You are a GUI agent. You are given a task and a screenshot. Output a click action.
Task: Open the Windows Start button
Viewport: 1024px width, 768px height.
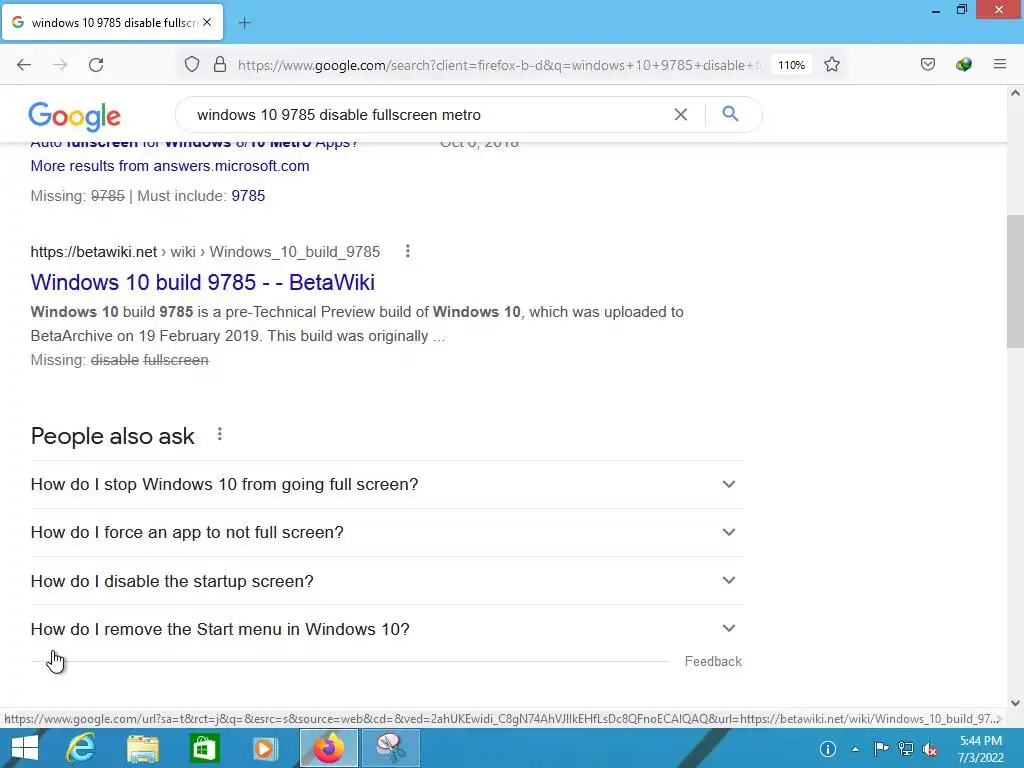(x=24, y=748)
